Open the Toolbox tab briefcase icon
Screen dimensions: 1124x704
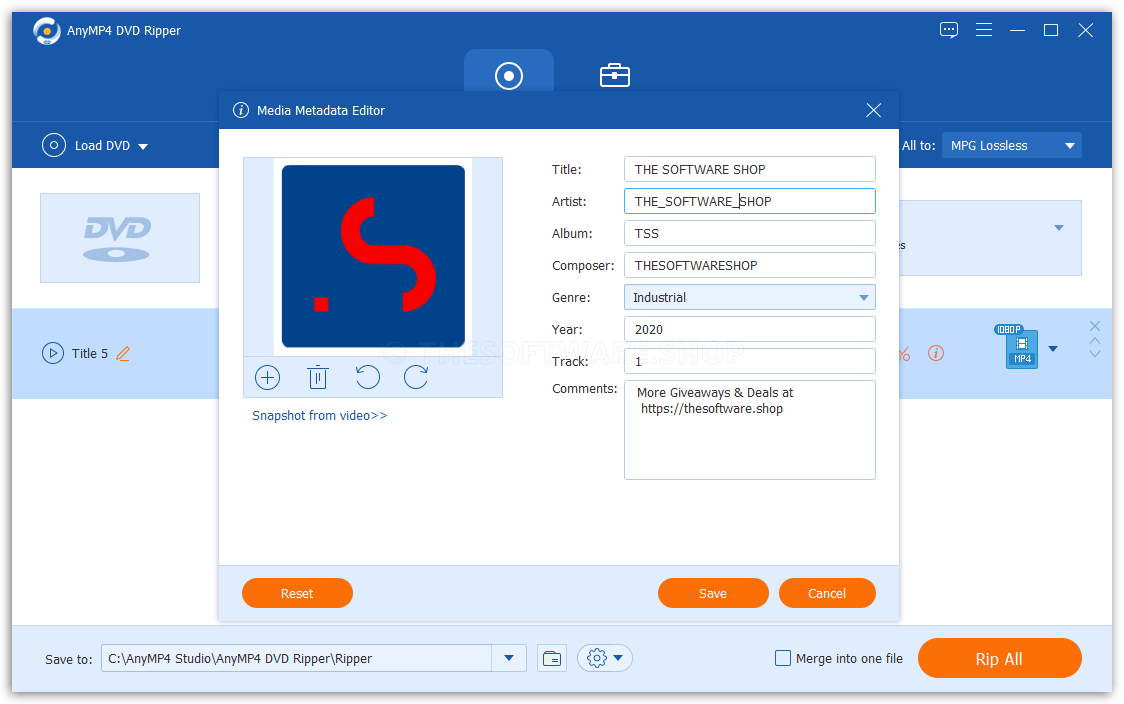pyautogui.click(x=614, y=75)
